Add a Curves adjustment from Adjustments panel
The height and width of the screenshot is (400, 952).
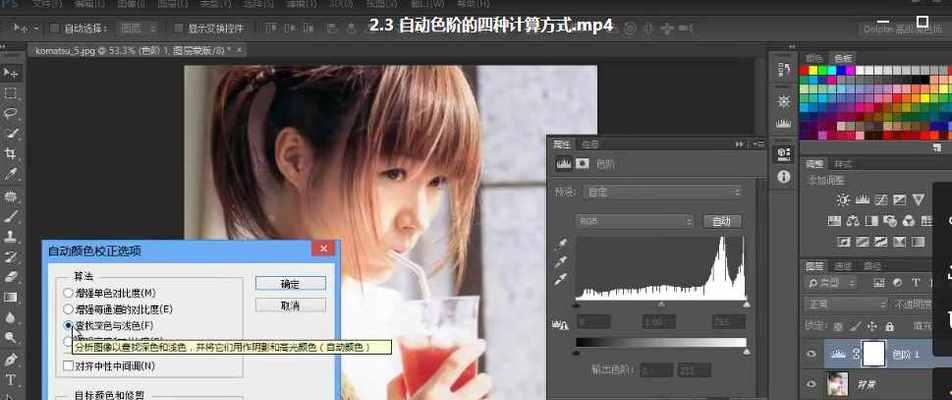(x=881, y=200)
